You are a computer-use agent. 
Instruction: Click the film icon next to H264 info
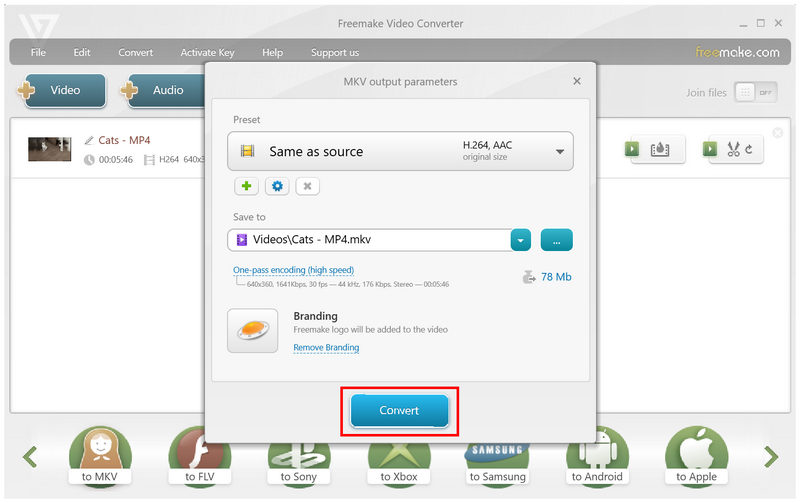point(149,160)
